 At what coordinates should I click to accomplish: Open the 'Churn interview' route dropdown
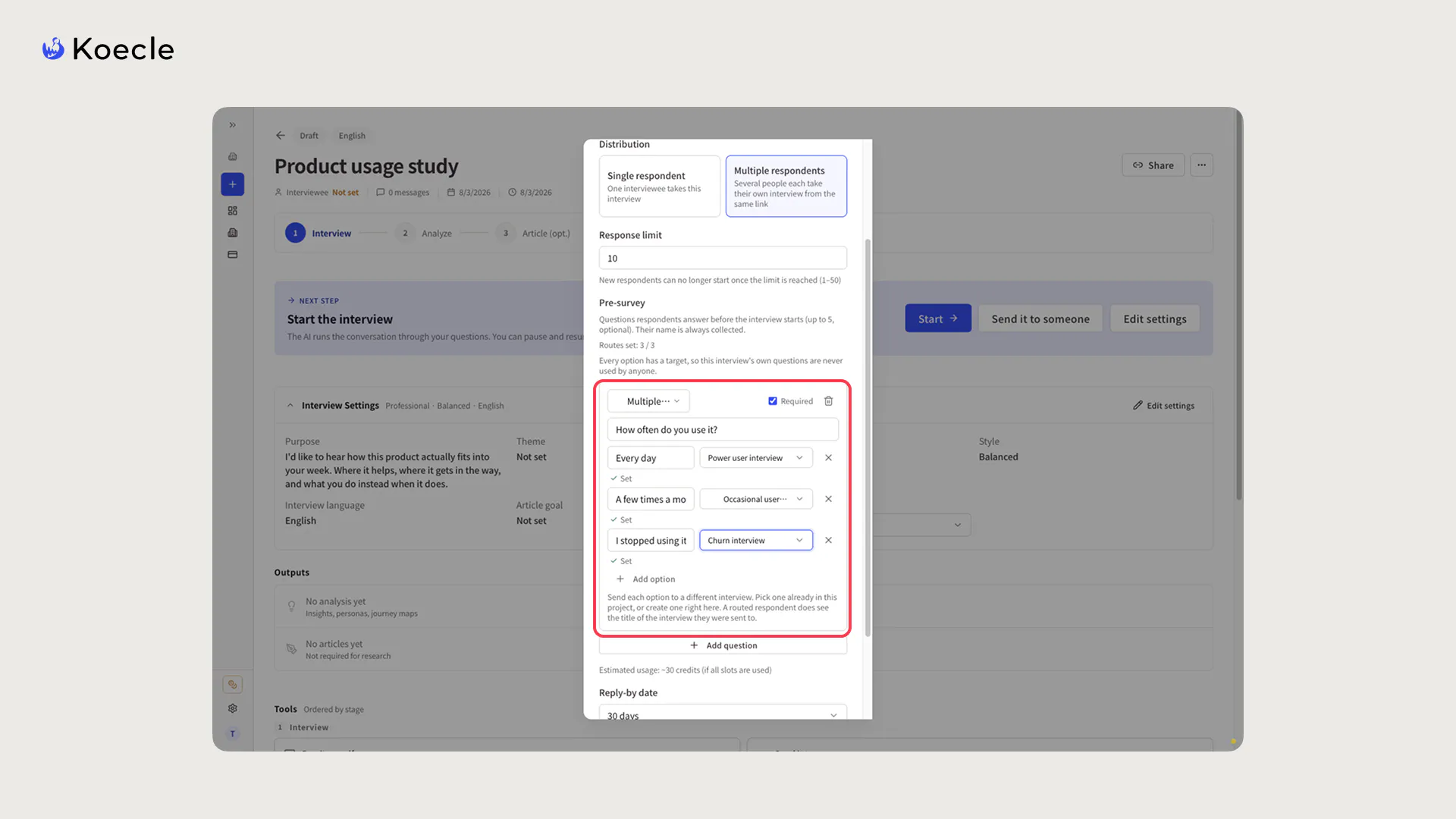(756, 541)
